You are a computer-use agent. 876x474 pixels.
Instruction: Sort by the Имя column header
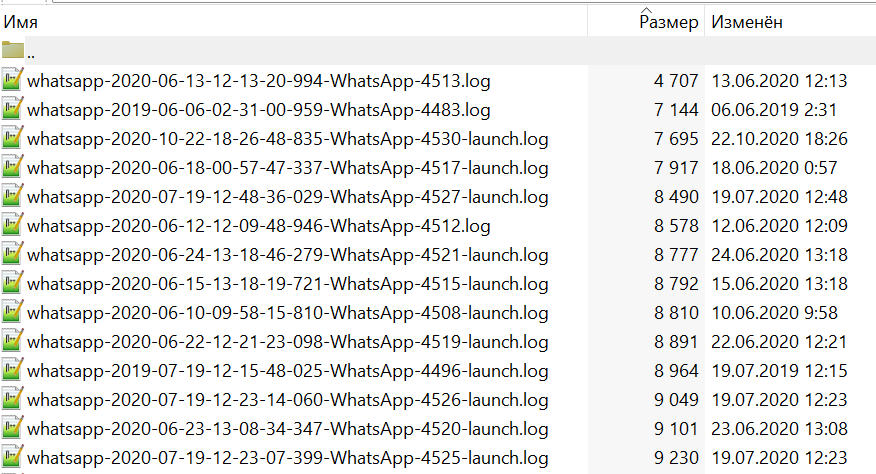[x=300, y=21]
